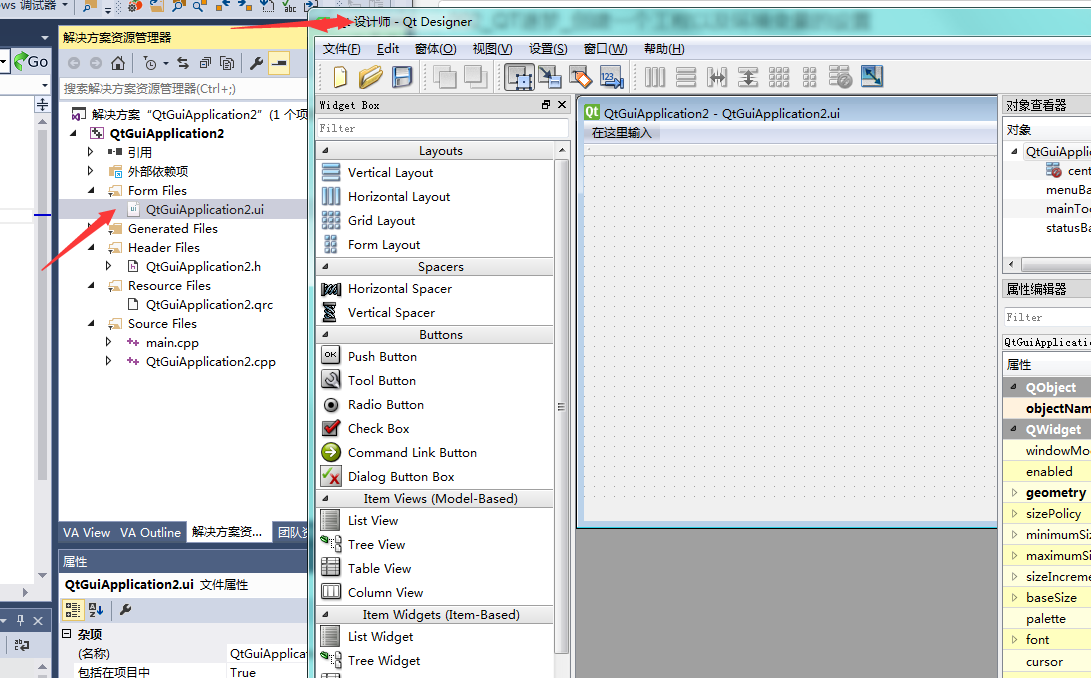Open Properties wrench icon in Solution Explorer toolbar
This screenshot has height=678, width=1091.
tap(256, 63)
